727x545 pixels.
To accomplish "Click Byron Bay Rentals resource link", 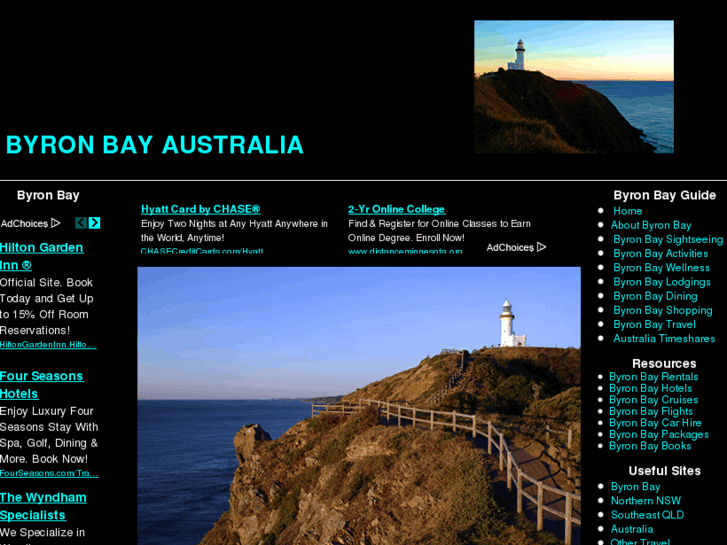I will (653, 377).
